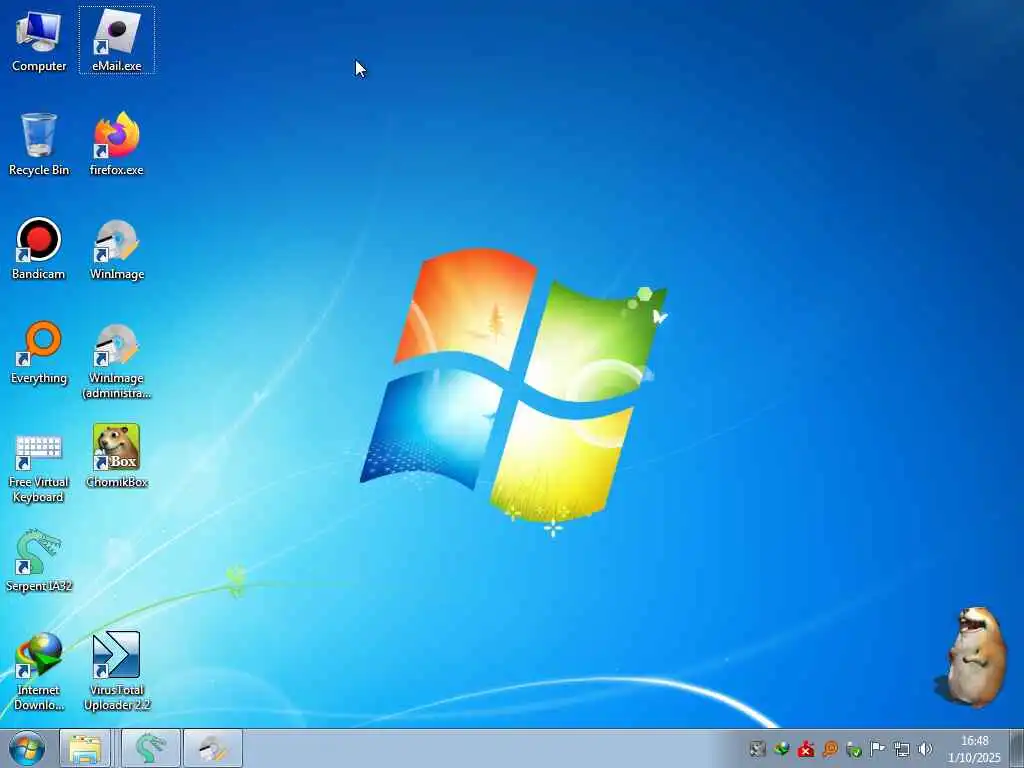Open the WinImage taskbar button
The height and width of the screenshot is (768, 1024).
point(213,748)
